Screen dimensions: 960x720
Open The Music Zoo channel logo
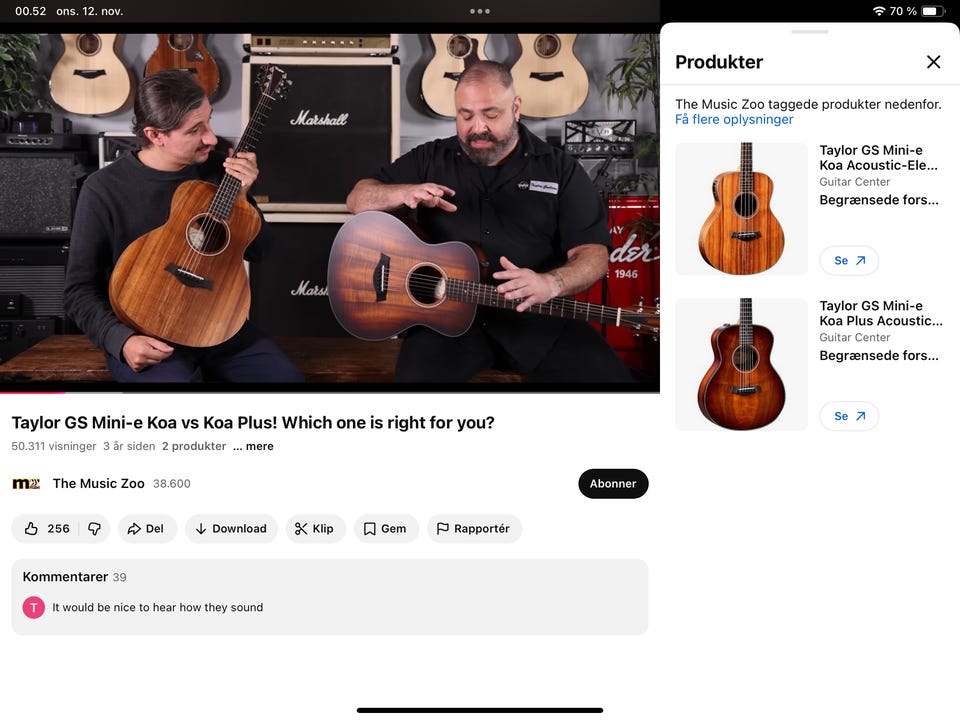pos(26,484)
